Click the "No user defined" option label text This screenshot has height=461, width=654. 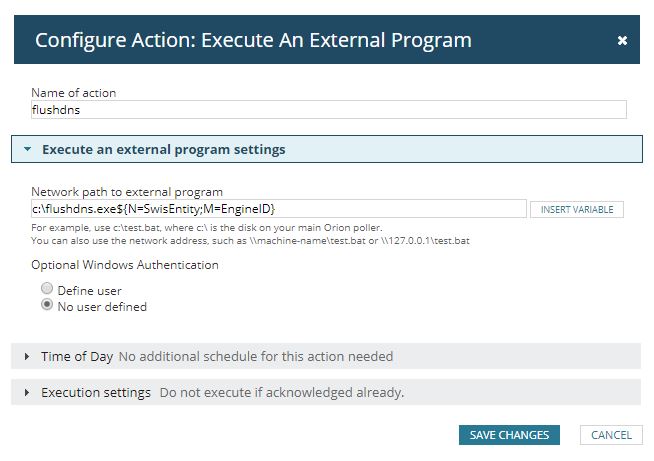(x=102, y=307)
